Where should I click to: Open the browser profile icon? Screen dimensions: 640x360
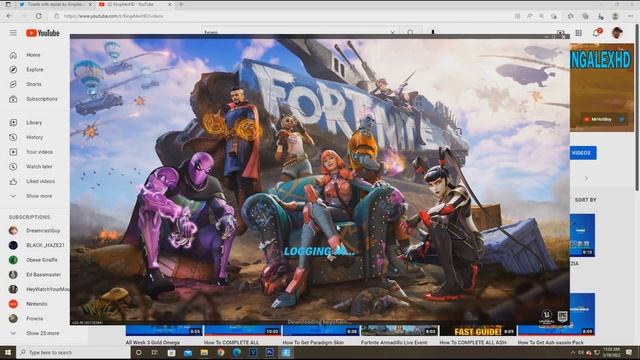(615, 16)
